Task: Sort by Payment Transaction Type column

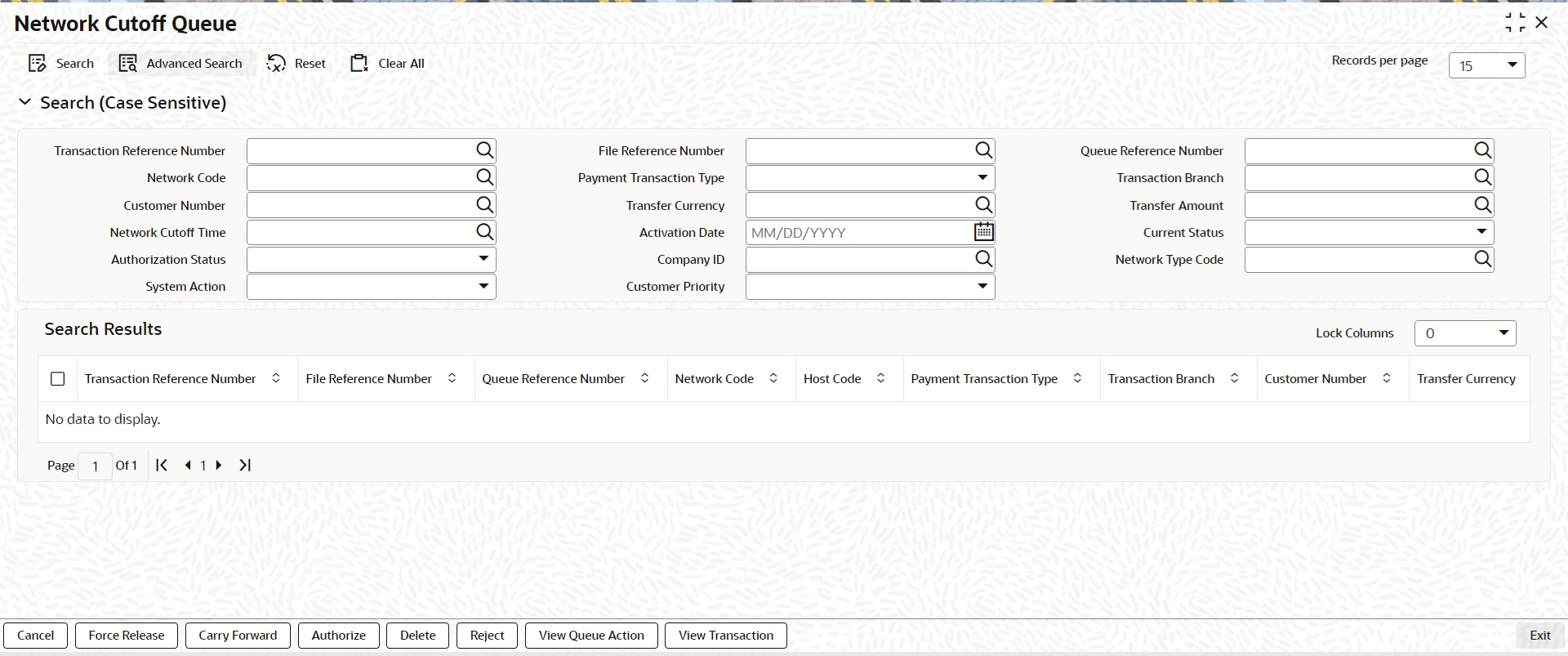Action: [1077, 378]
